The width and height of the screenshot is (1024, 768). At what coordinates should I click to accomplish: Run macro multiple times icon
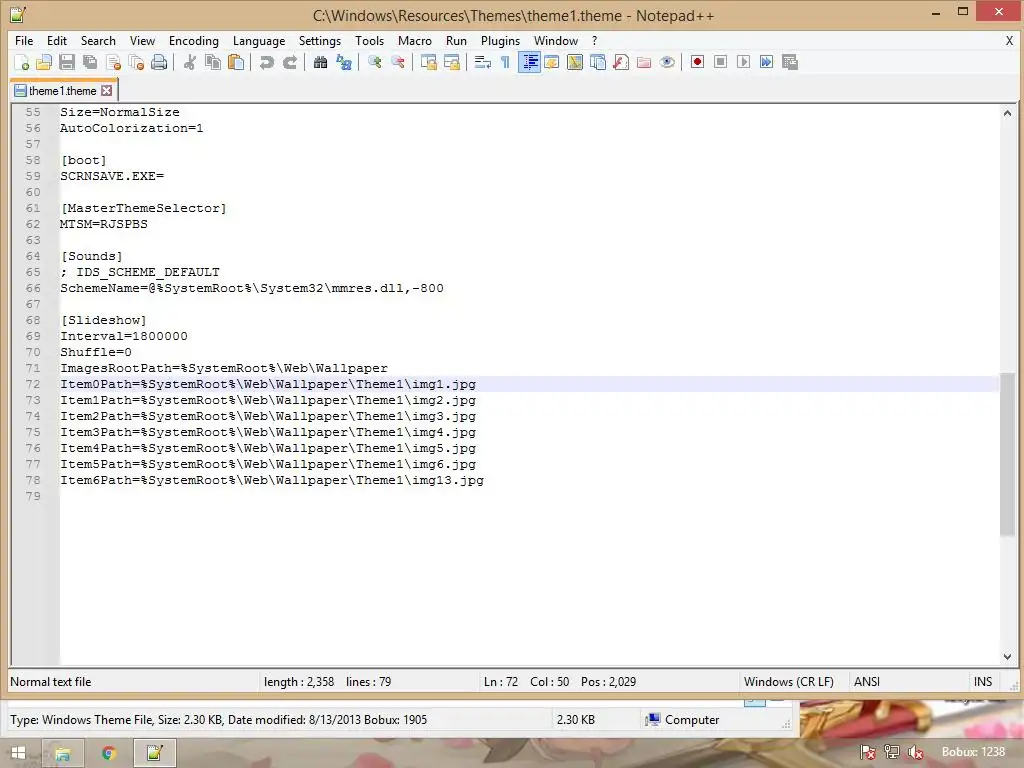click(x=767, y=62)
